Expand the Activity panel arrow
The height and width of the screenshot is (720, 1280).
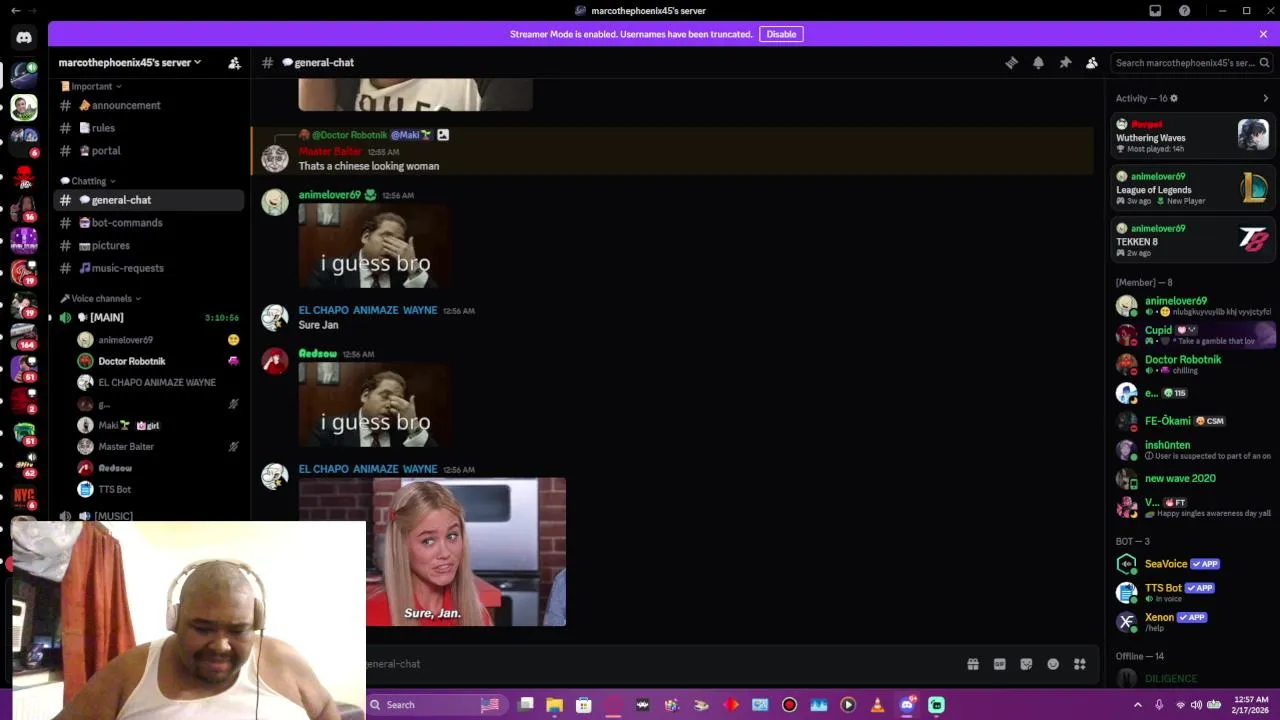(x=1265, y=98)
